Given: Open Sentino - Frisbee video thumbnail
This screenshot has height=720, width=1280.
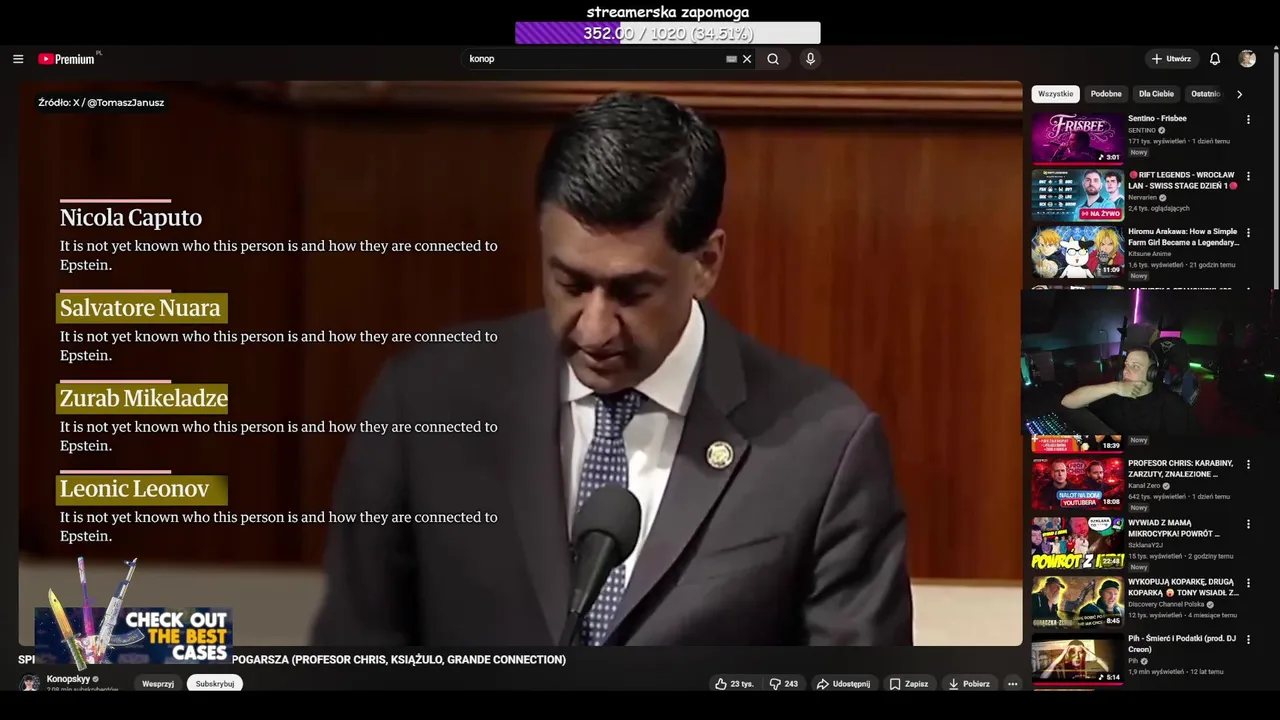Looking at the screenshot, I should 1078,138.
